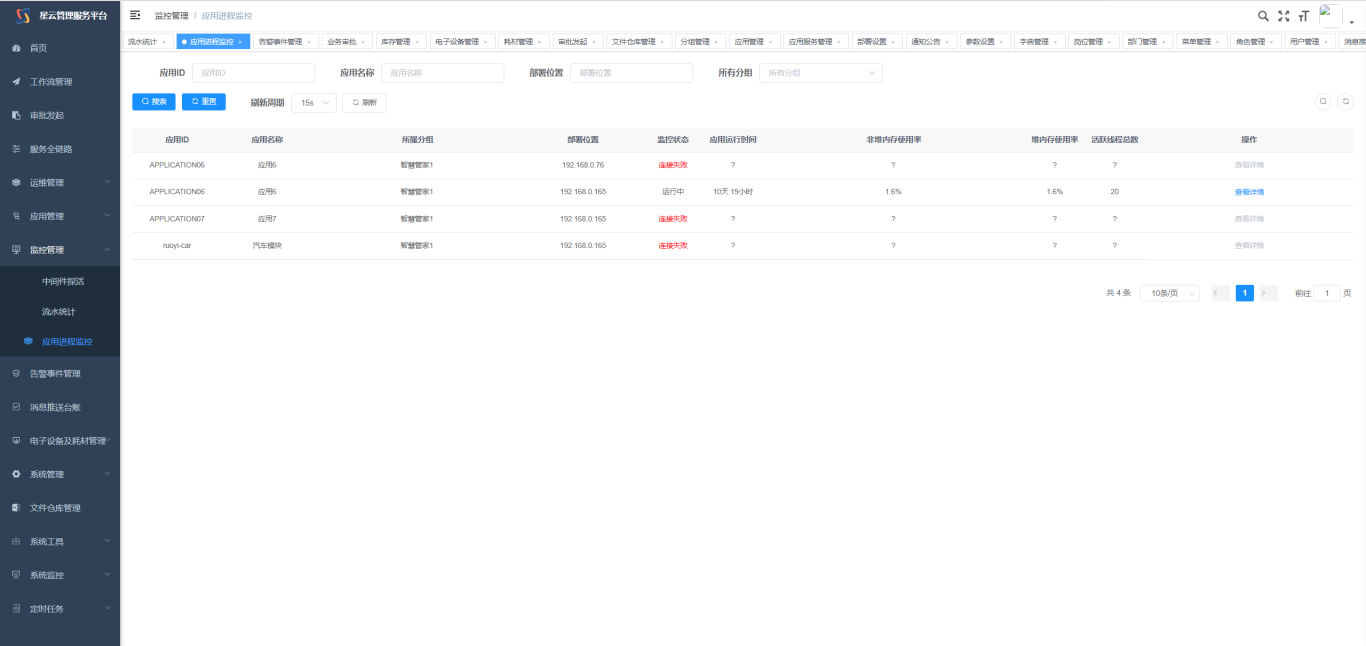Close the 流水统计 tab

[x=164, y=42]
